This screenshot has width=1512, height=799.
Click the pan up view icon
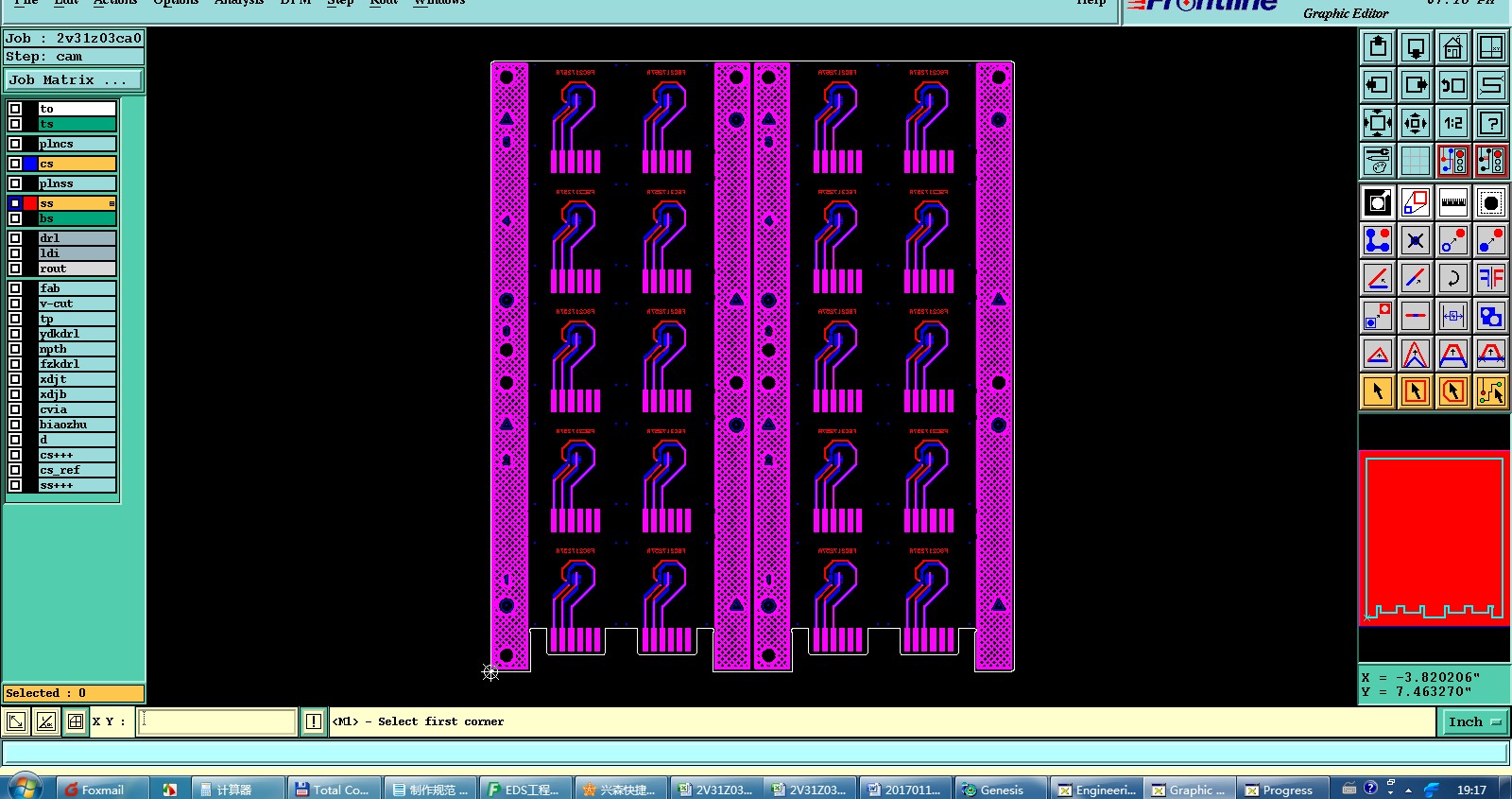click(x=1378, y=47)
